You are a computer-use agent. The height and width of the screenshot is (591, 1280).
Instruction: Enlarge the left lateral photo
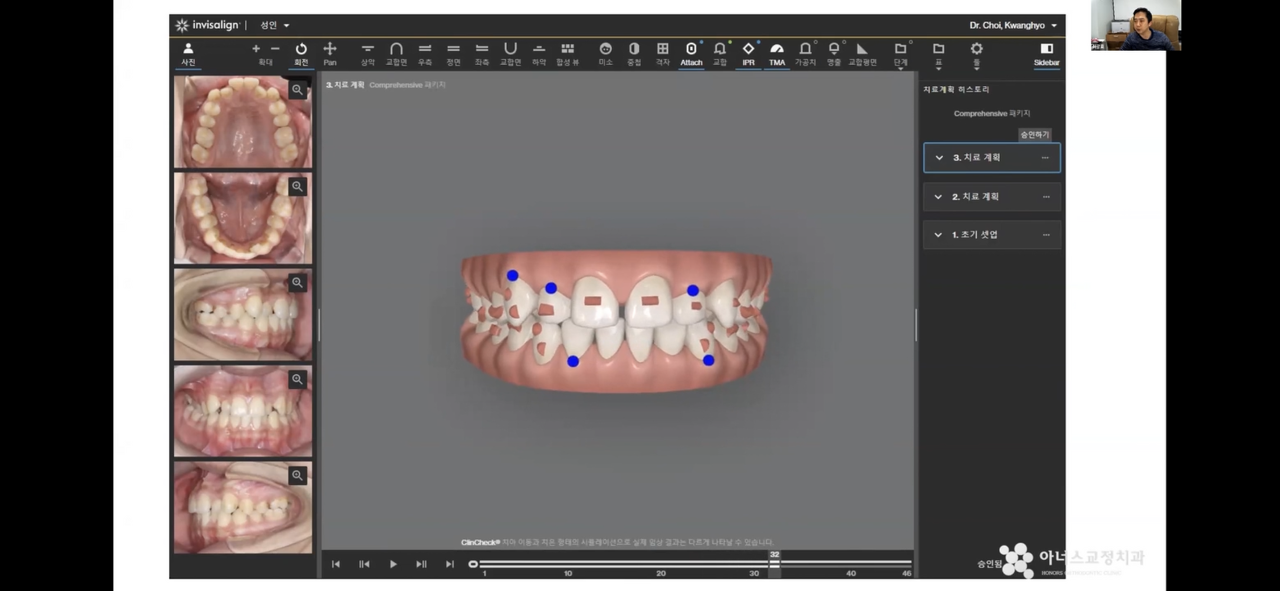297,476
